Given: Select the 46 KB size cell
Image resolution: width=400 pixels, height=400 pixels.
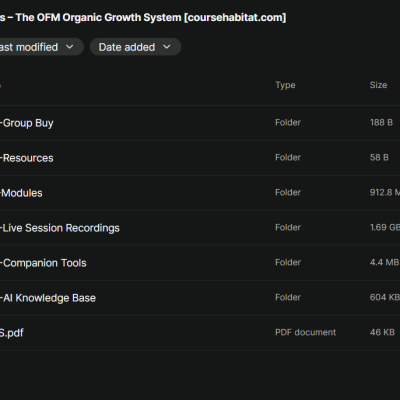Looking at the screenshot, I should pos(382,332).
